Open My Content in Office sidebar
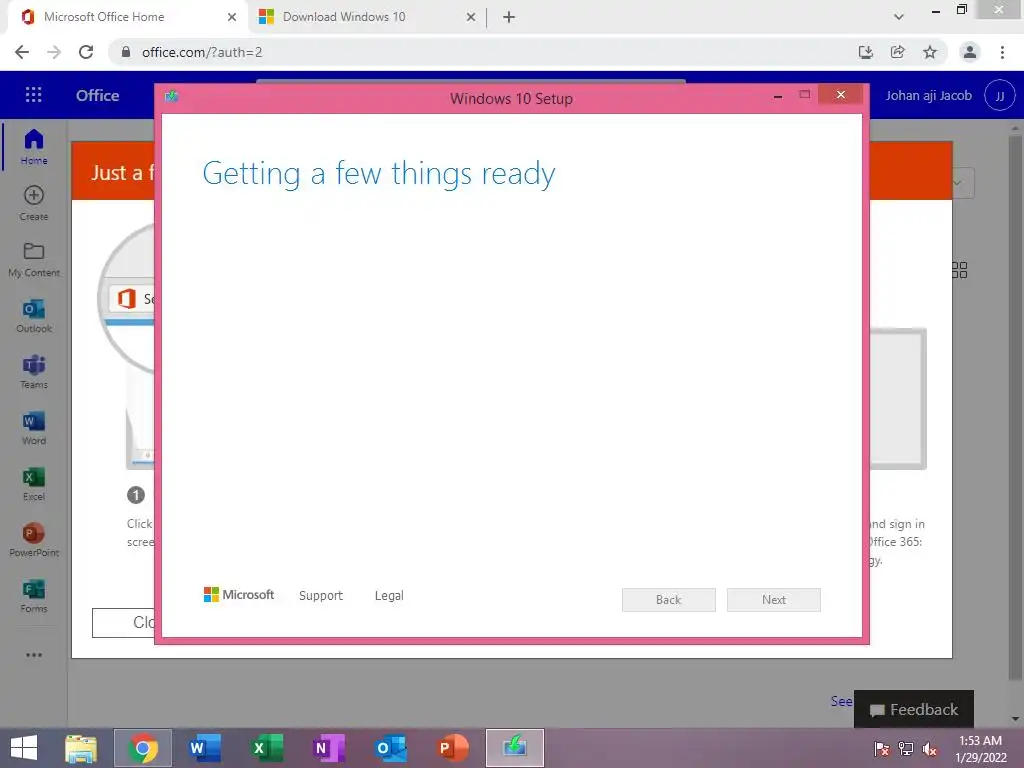The image size is (1024, 768). (x=34, y=259)
